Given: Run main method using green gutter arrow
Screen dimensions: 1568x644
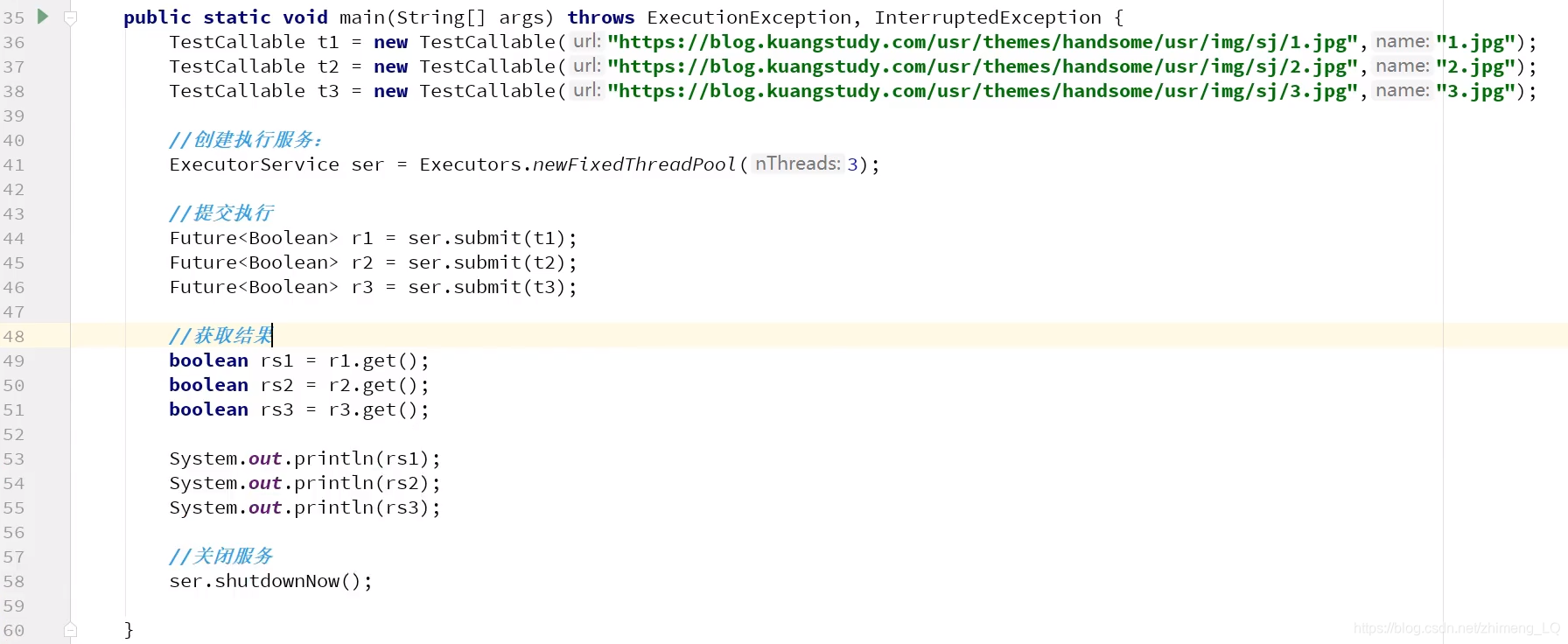Looking at the screenshot, I should point(42,16).
